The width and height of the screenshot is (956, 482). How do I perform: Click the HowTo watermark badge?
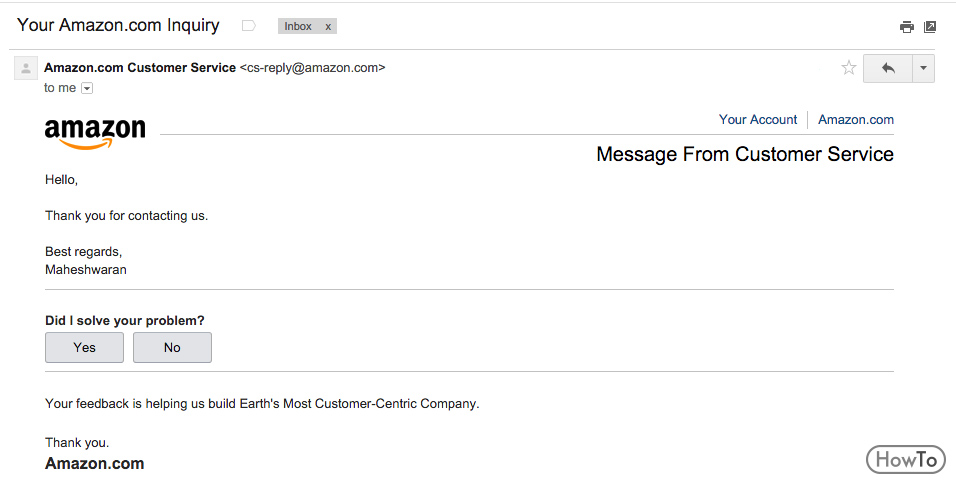[x=905, y=459]
